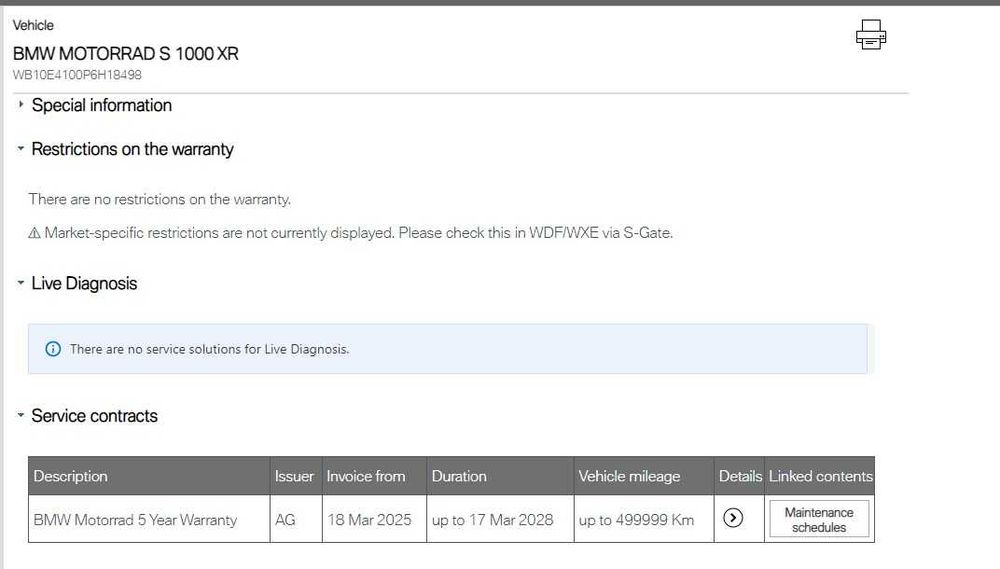Open service contract details arrow icon
The width and height of the screenshot is (1000, 569).
coord(733,518)
